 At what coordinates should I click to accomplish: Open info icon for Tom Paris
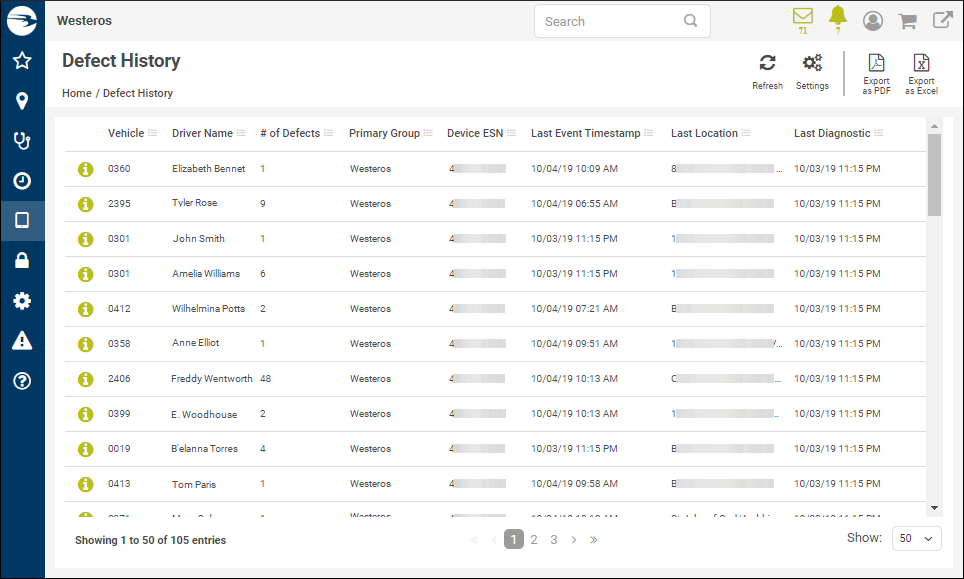tap(85, 484)
